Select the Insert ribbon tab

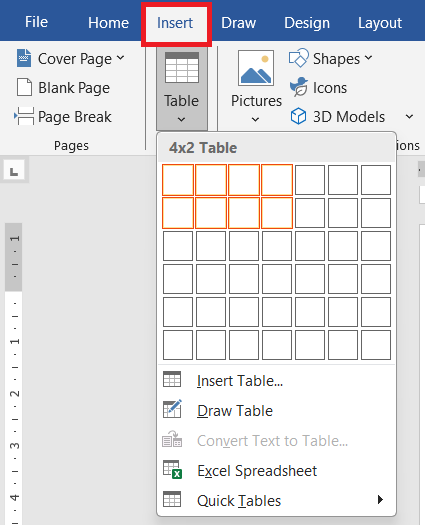click(x=175, y=23)
